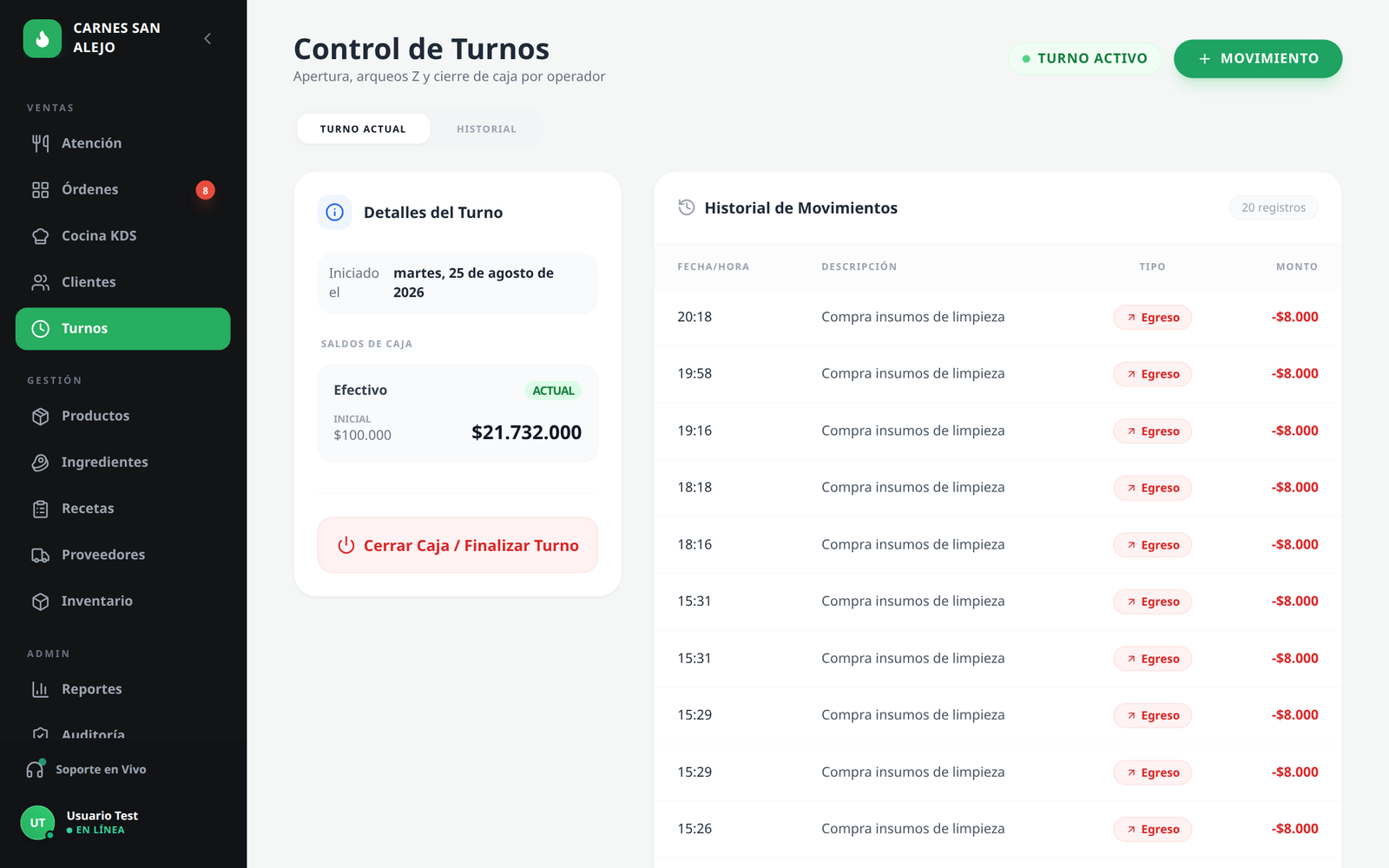
Task: Click the 20 registros badge
Action: 1274,207
